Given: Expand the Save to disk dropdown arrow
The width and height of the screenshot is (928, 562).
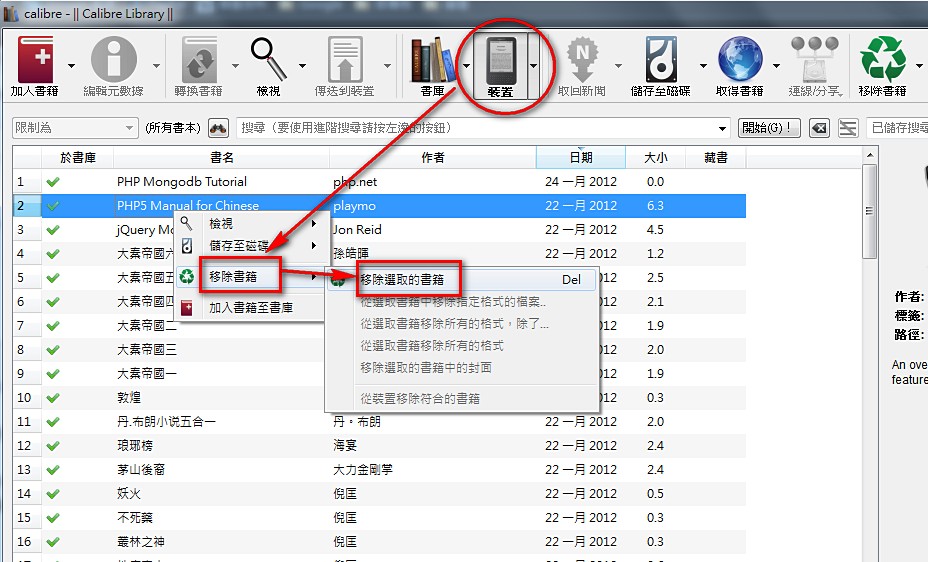Looking at the screenshot, I should pyautogui.click(x=703, y=66).
